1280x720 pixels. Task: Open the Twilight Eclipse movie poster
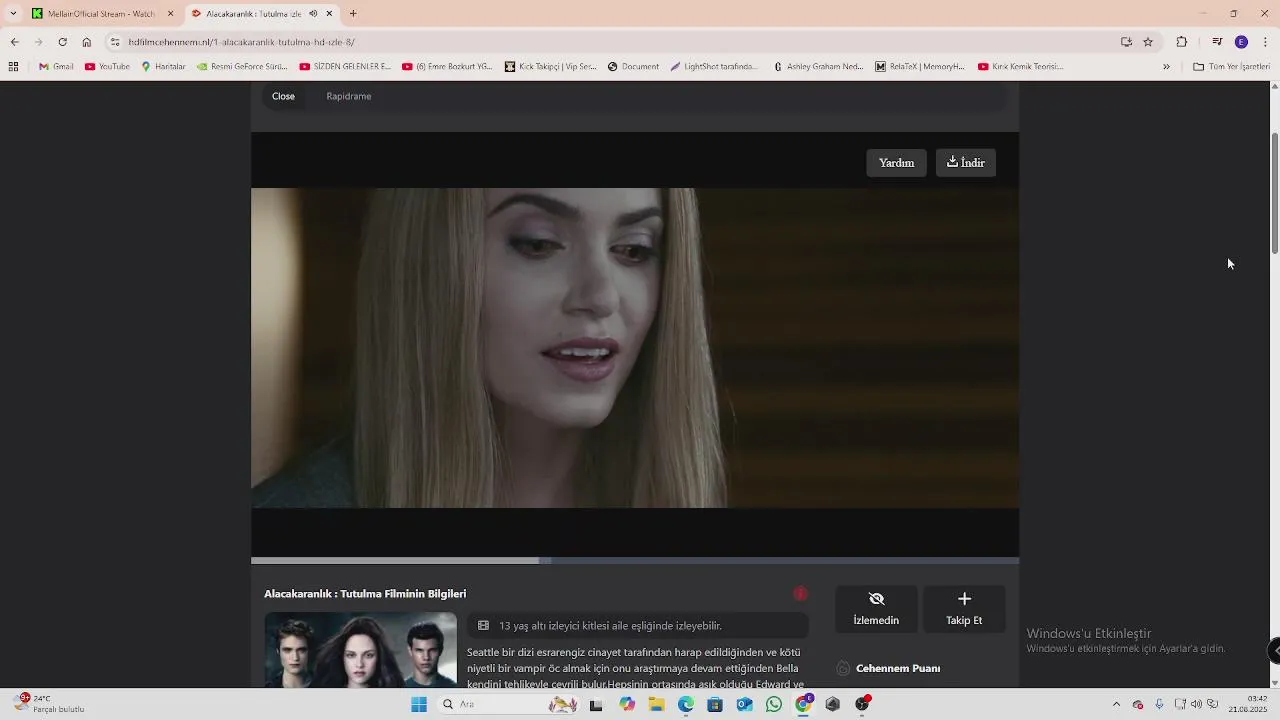(x=360, y=650)
